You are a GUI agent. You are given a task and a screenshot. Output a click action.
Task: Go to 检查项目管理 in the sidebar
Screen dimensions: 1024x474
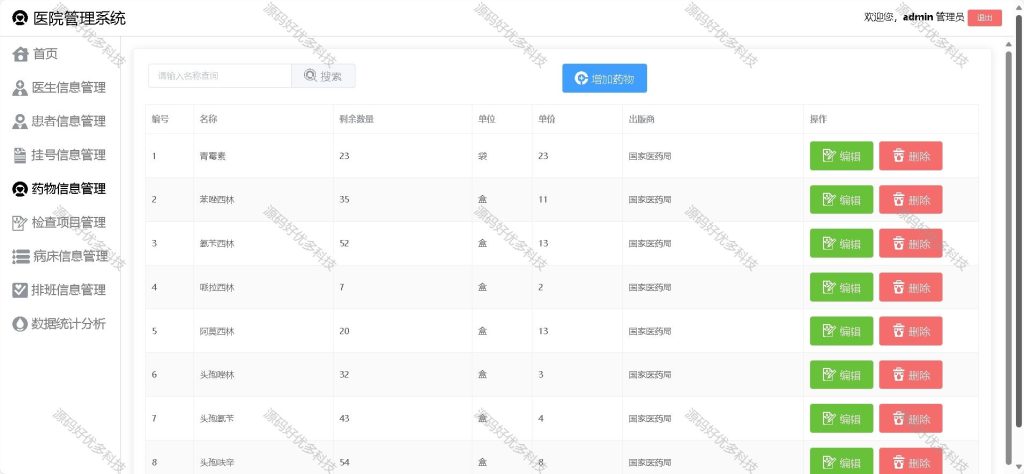(x=59, y=223)
